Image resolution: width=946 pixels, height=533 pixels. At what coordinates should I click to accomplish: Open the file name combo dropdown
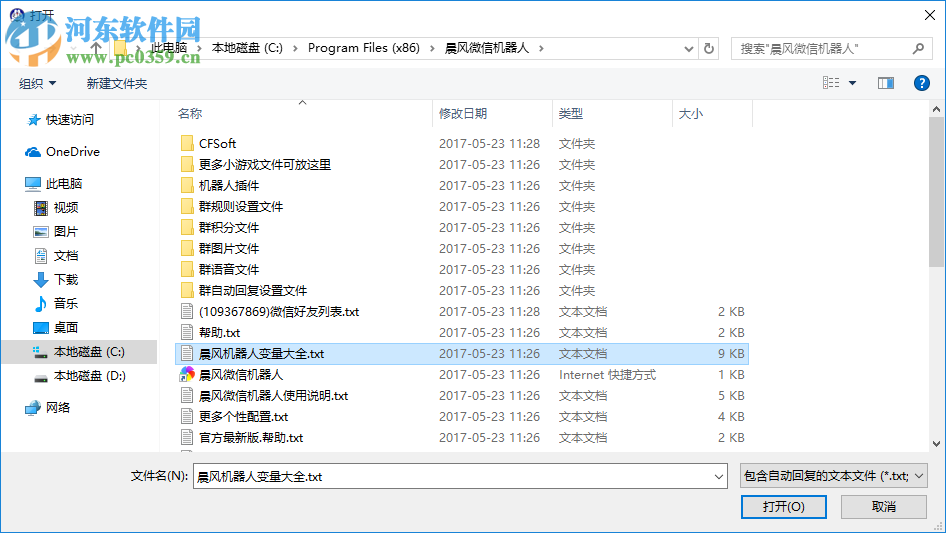719,476
